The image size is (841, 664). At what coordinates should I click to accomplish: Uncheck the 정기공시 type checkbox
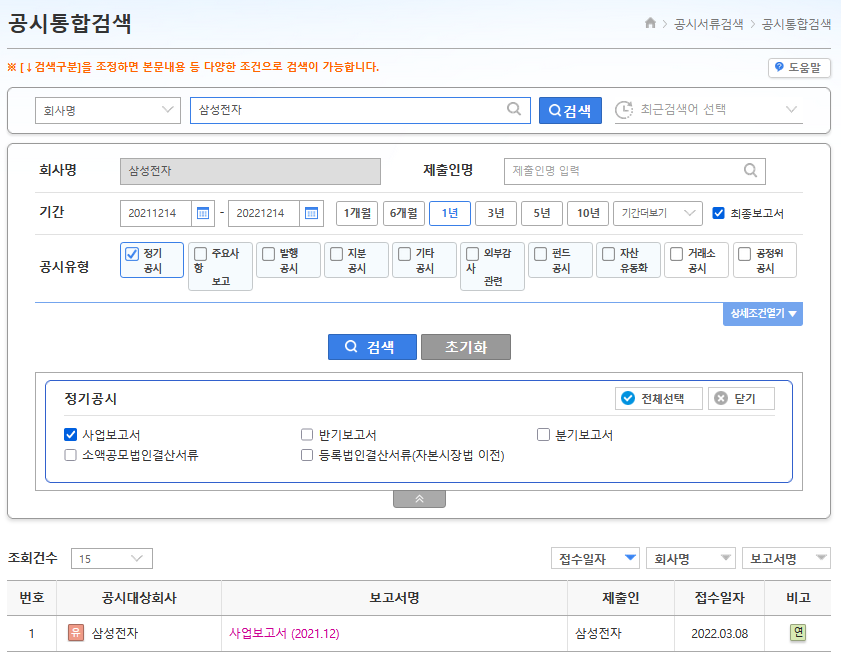click(x=132, y=254)
